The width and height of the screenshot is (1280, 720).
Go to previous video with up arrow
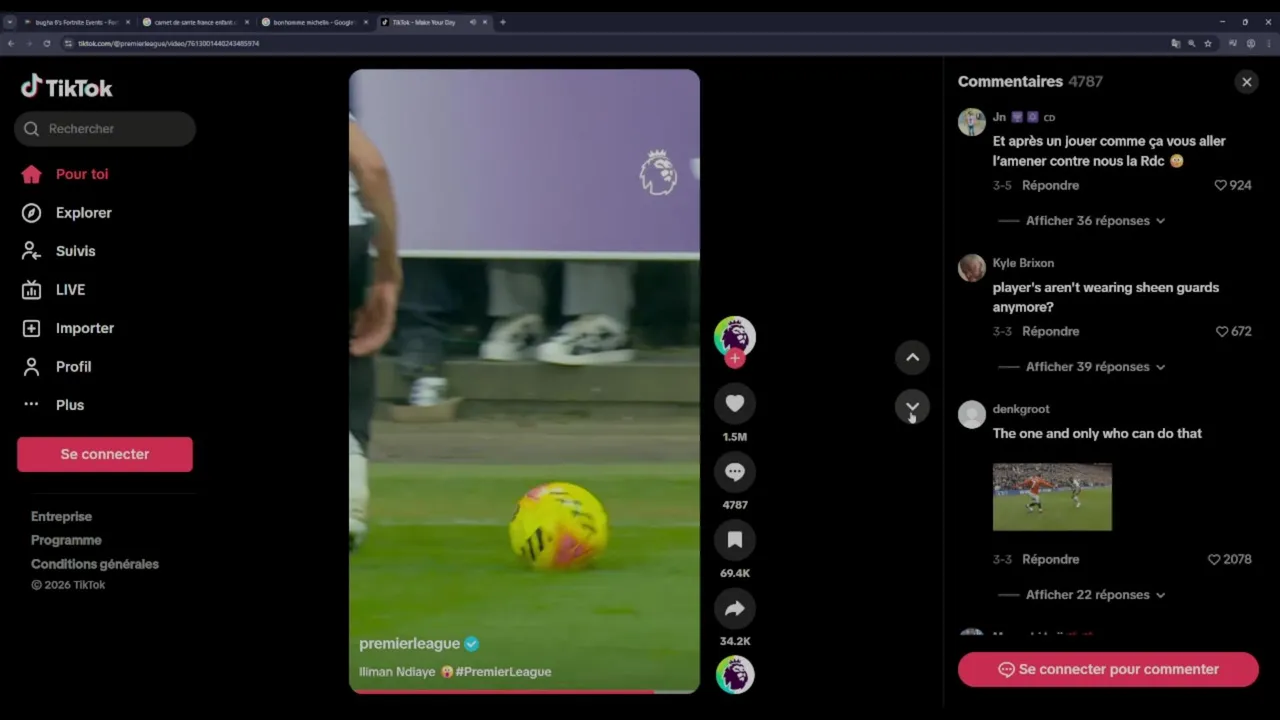pyautogui.click(x=912, y=357)
